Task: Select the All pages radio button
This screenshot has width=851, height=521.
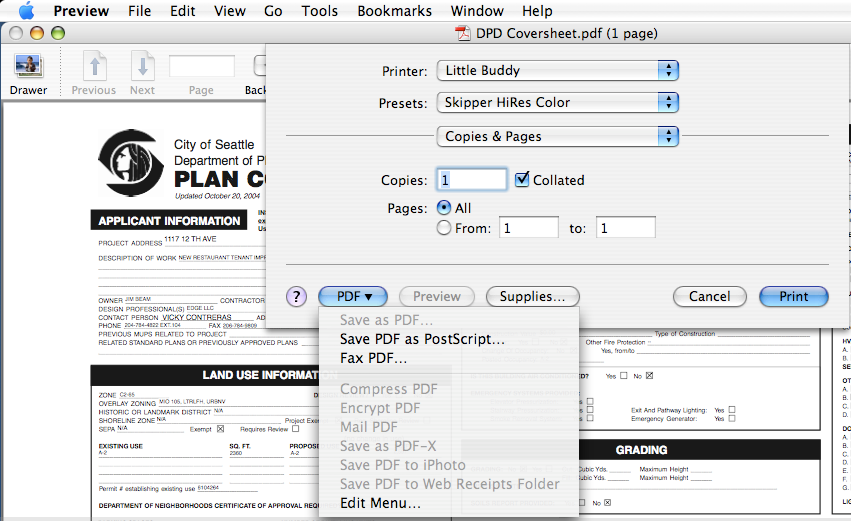Action: [444, 208]
